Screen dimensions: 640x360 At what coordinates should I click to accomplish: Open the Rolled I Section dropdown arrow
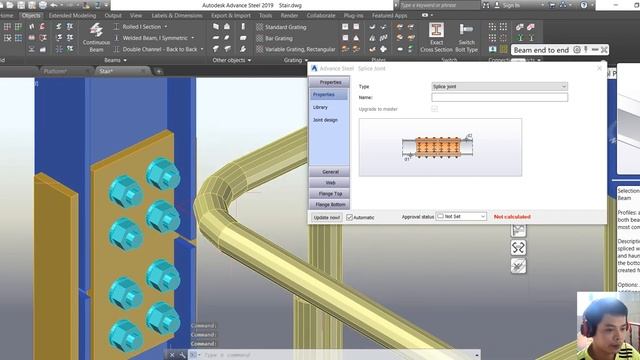[x=166, y=27]
